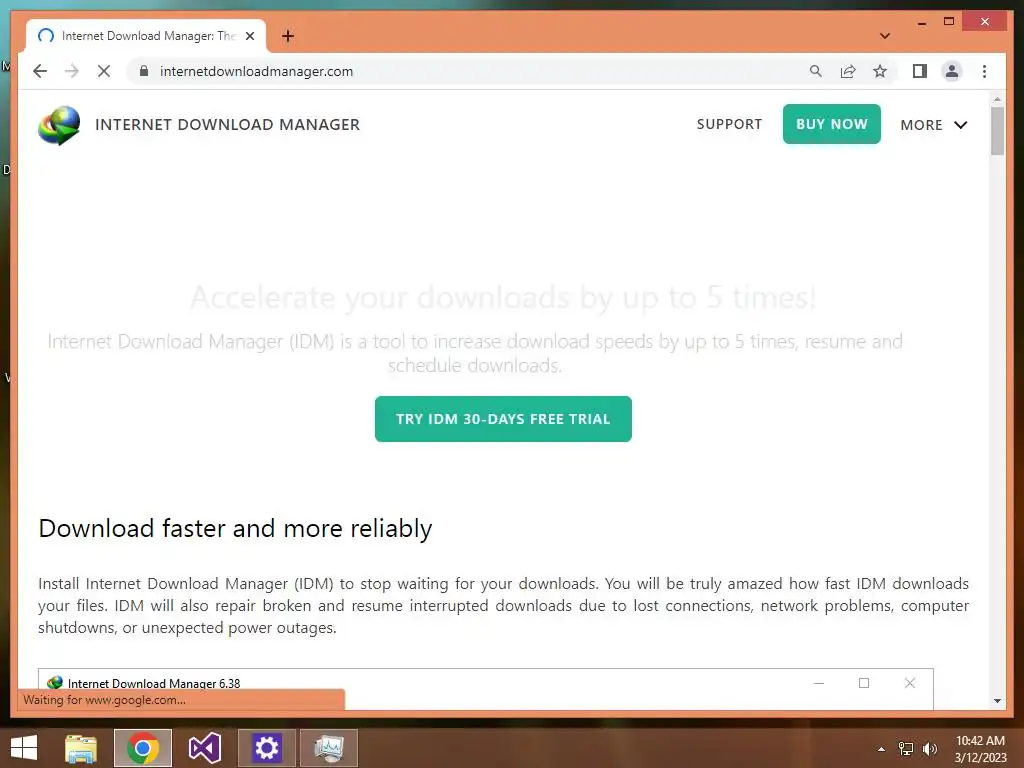
Task: Click the network tray icon
Action: (906, 749)
